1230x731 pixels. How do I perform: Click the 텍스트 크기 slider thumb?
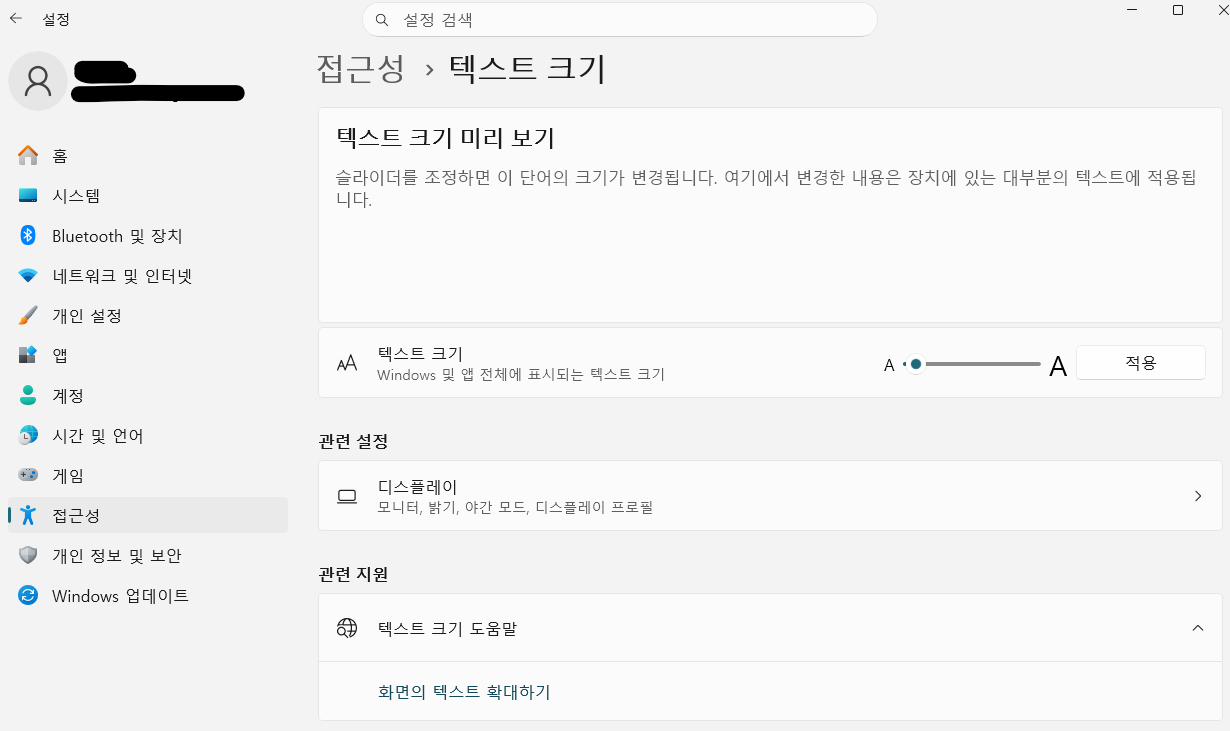pyautogui.click(x=915, y=364)
